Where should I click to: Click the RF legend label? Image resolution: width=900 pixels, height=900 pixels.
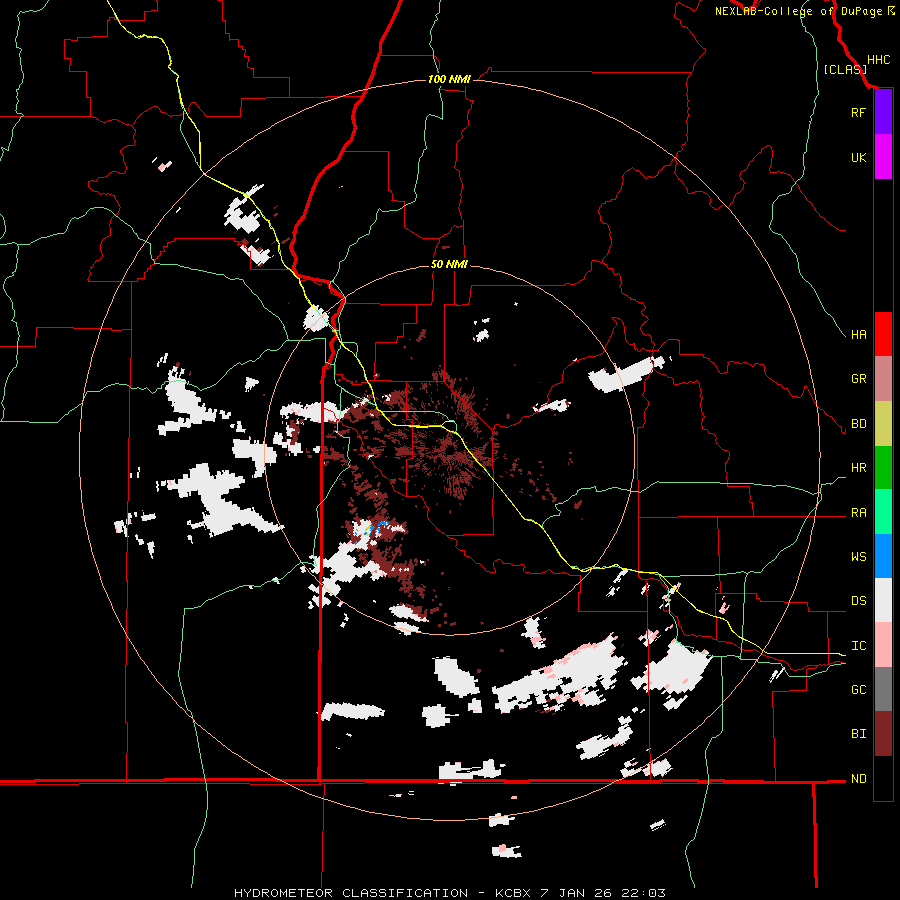tap(858, 112)
